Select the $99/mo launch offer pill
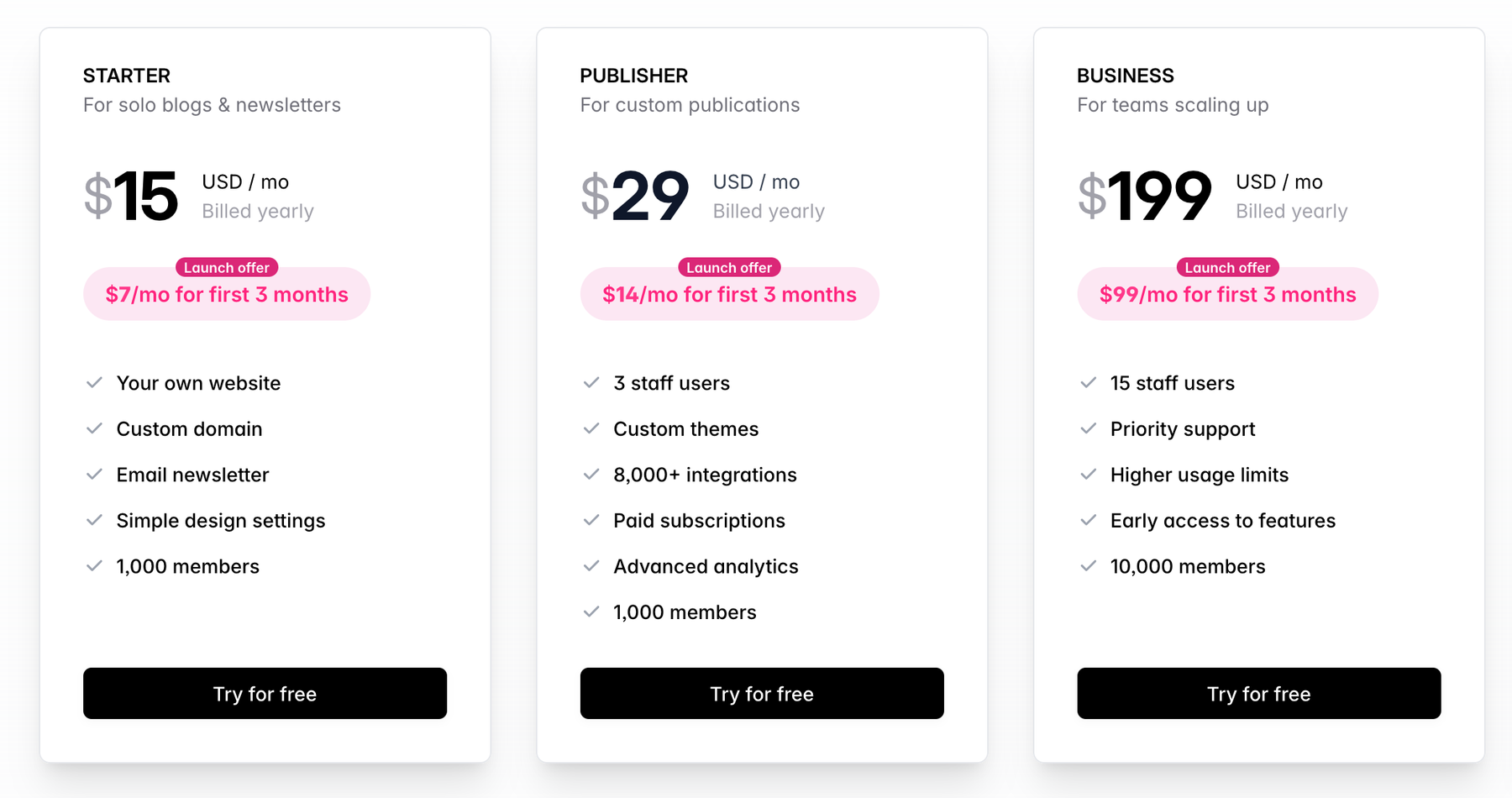This screenshot has width=1512, height=798. tap(1227, 297)
